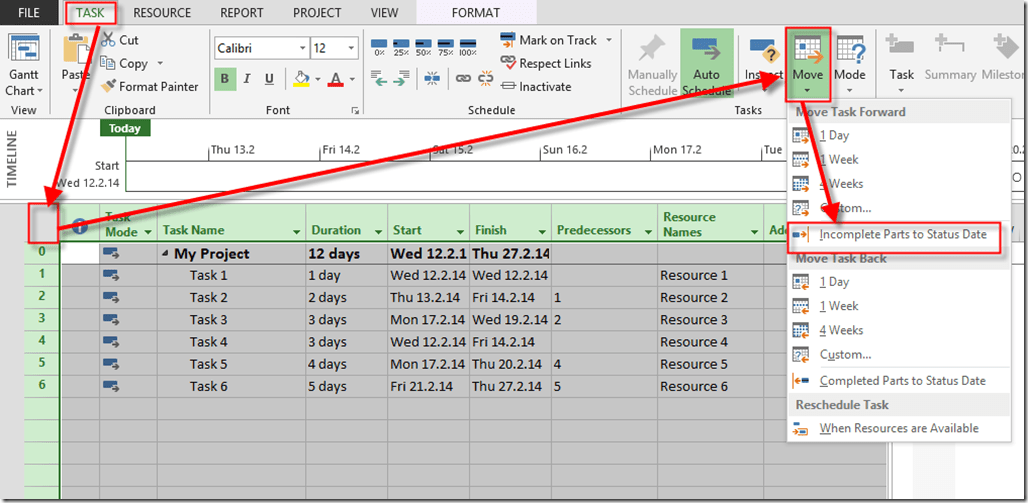Select When Resources are Available option

pos(898,428)
